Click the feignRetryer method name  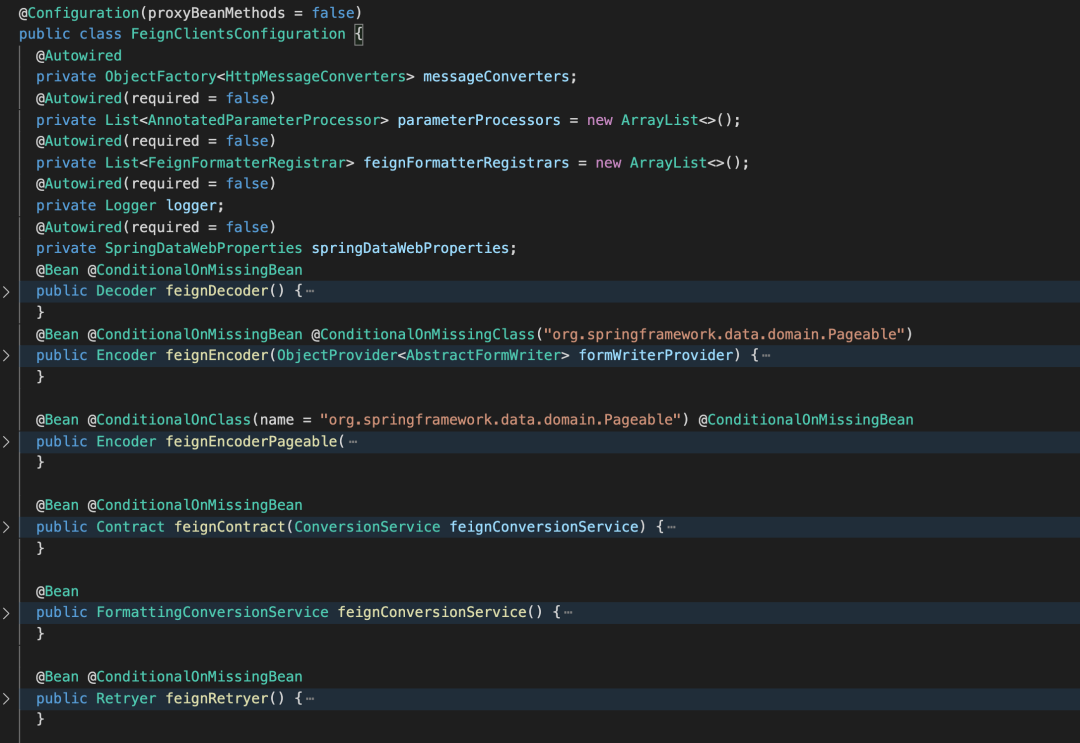(x=216, y=698)
